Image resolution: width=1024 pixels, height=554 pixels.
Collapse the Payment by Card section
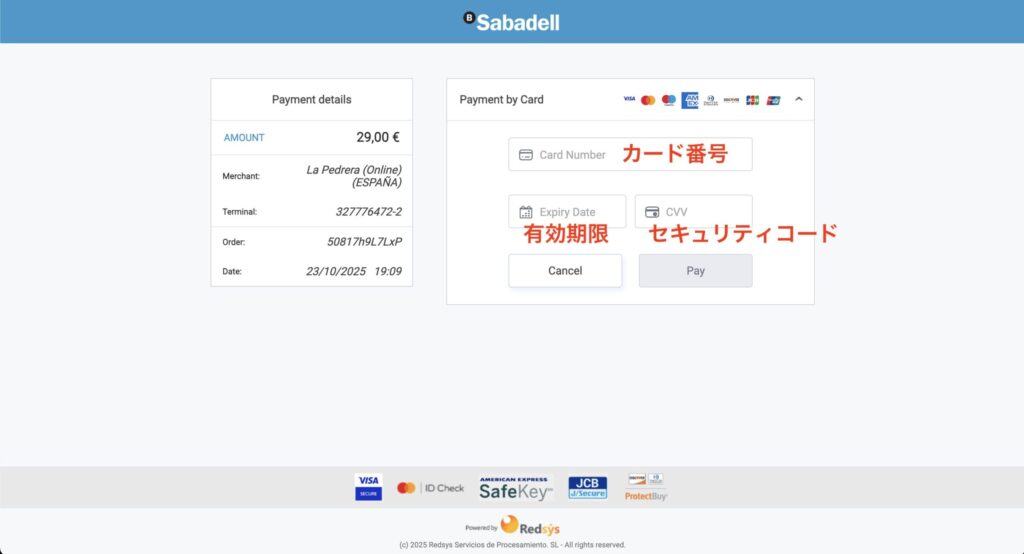(x=799, y=99)
